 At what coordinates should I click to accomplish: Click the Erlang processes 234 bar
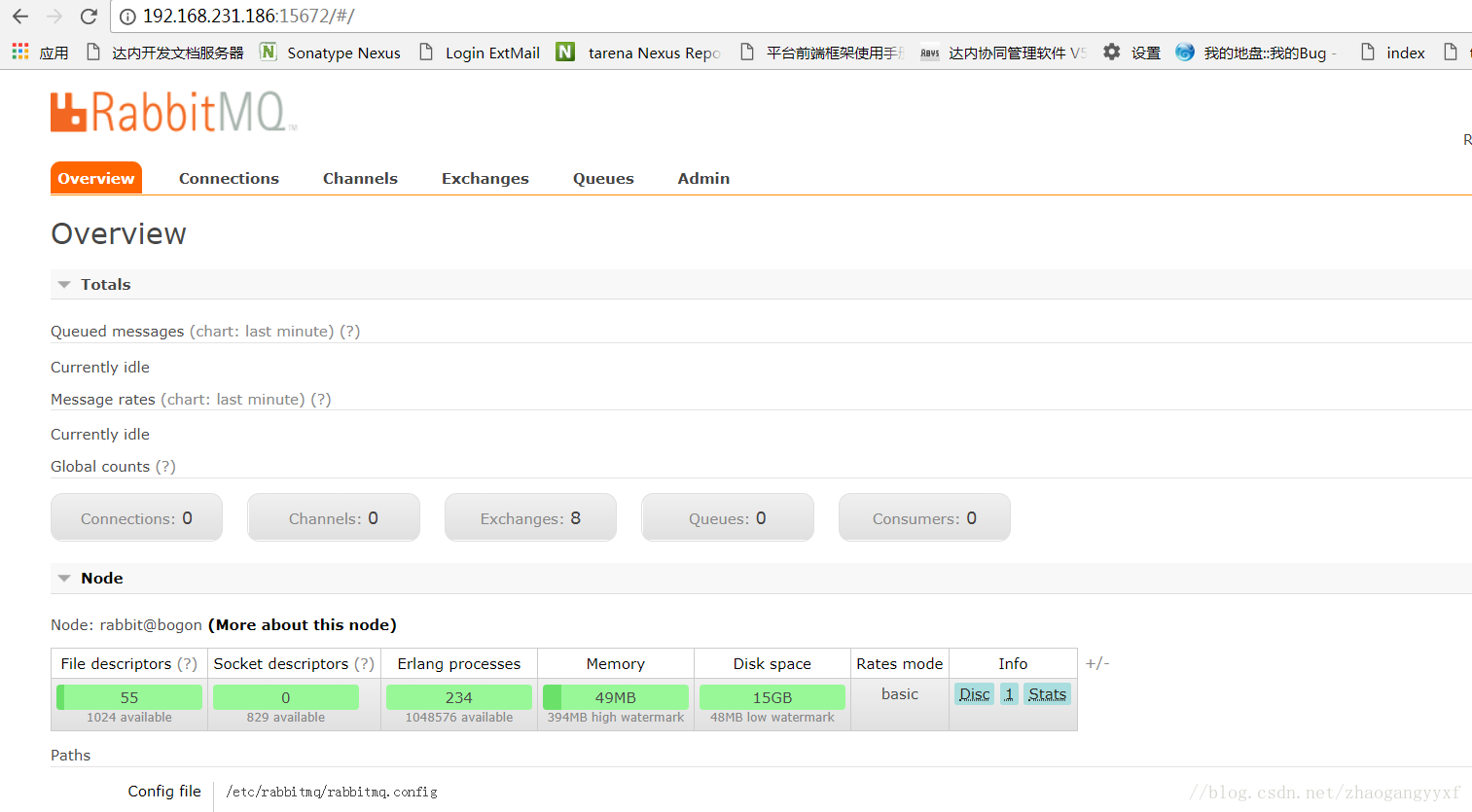point(459,697)
